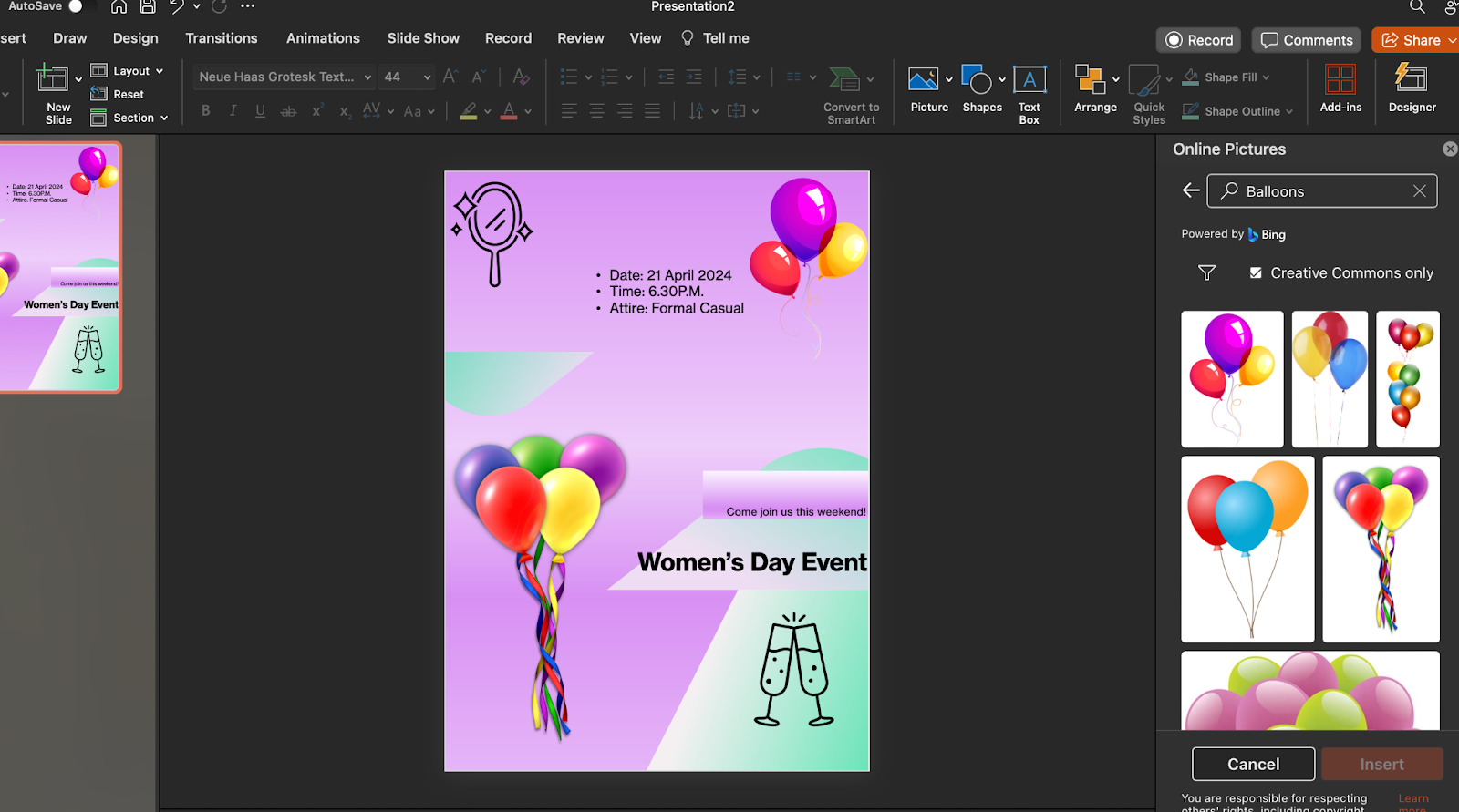Select the three-balloon purple thumbnail result
The width and height of the screenshot is (1459, 812).
tap(1231, 378)
